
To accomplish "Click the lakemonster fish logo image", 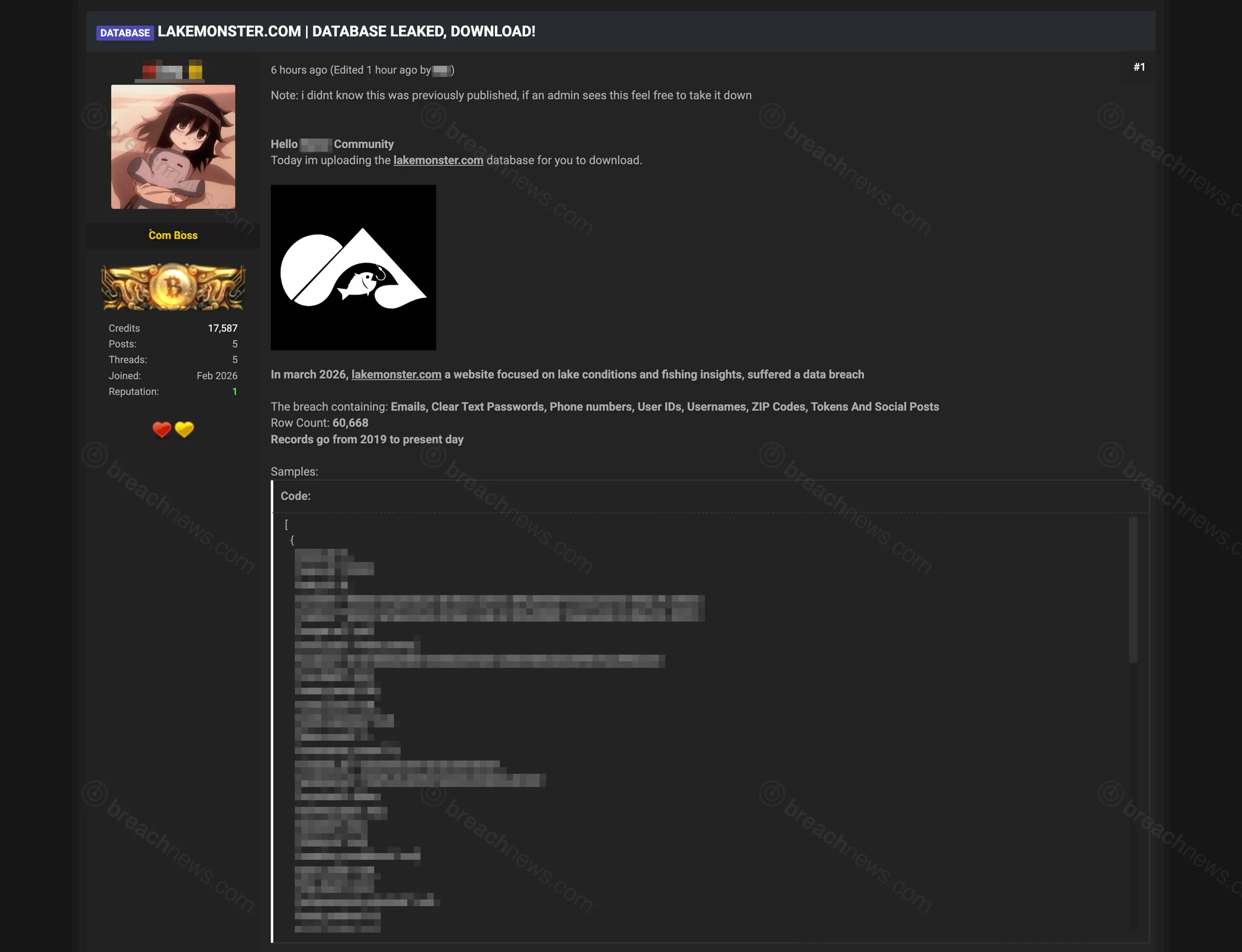I will click(x=353, y=267).
